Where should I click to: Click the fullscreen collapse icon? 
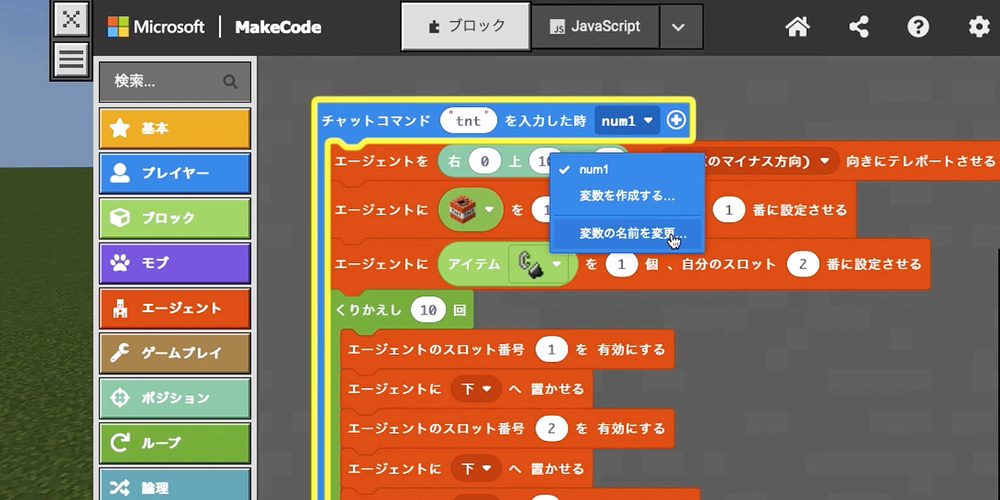point(71,18)
